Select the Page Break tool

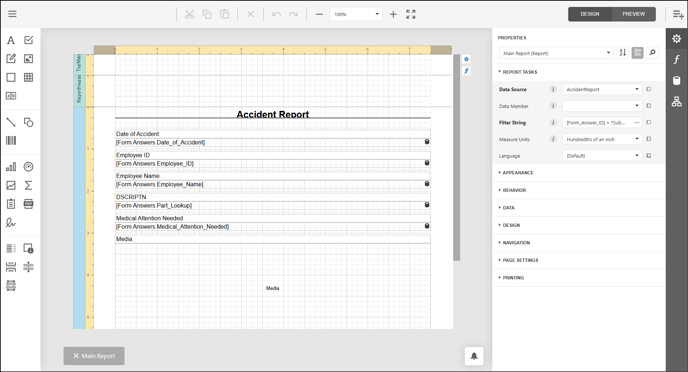[x=11, y=267]
